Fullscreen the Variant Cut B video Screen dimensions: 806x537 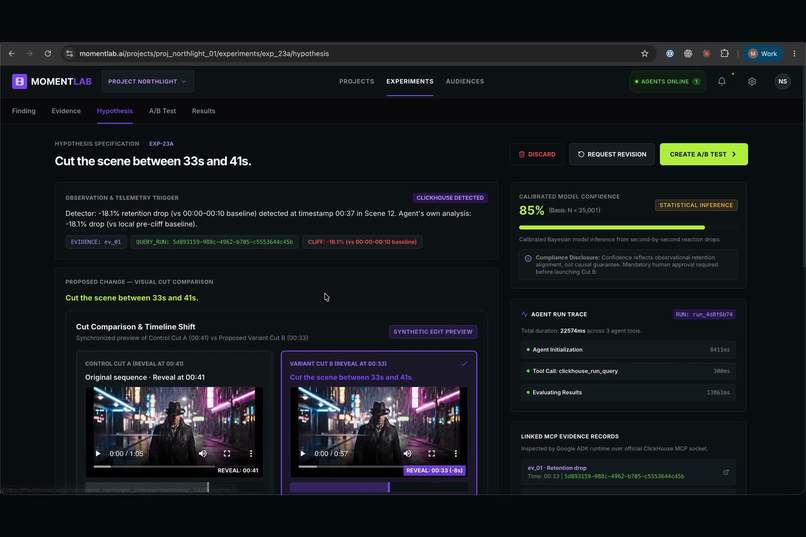coord(431,454)
